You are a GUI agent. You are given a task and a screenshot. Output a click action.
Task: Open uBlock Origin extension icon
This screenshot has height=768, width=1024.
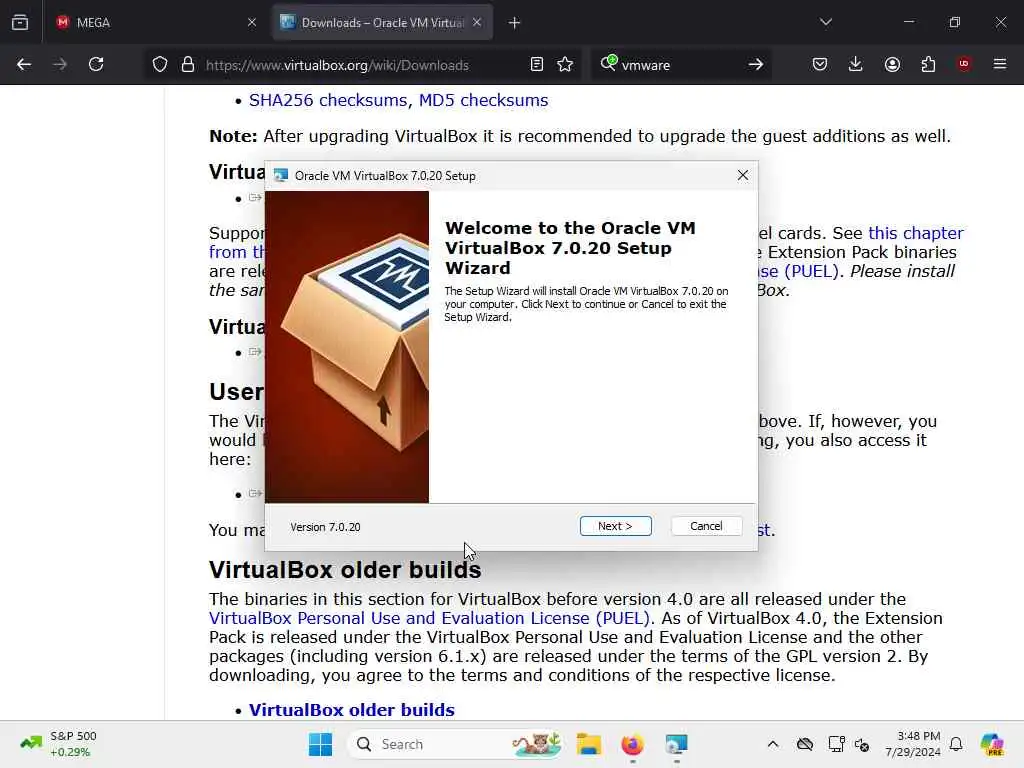[x=964, y=64]
